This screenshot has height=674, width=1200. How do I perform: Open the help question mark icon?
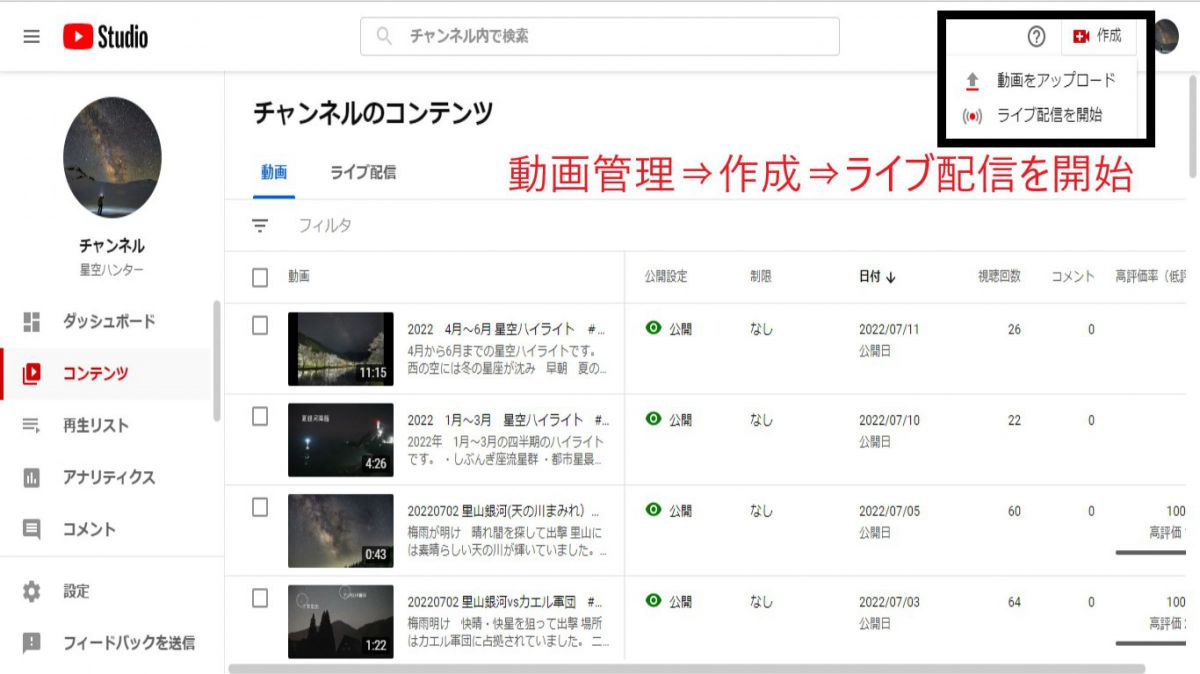1038,36
